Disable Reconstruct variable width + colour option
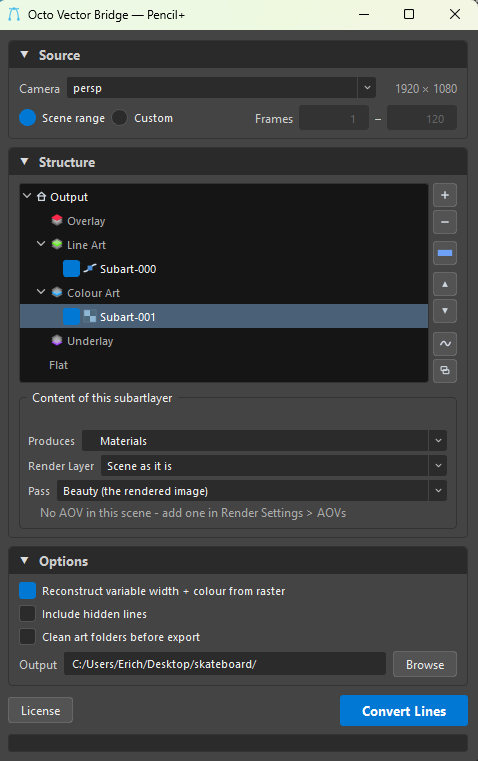The width and height of the screenshot is (478, 761). click(x=27, y=591)
